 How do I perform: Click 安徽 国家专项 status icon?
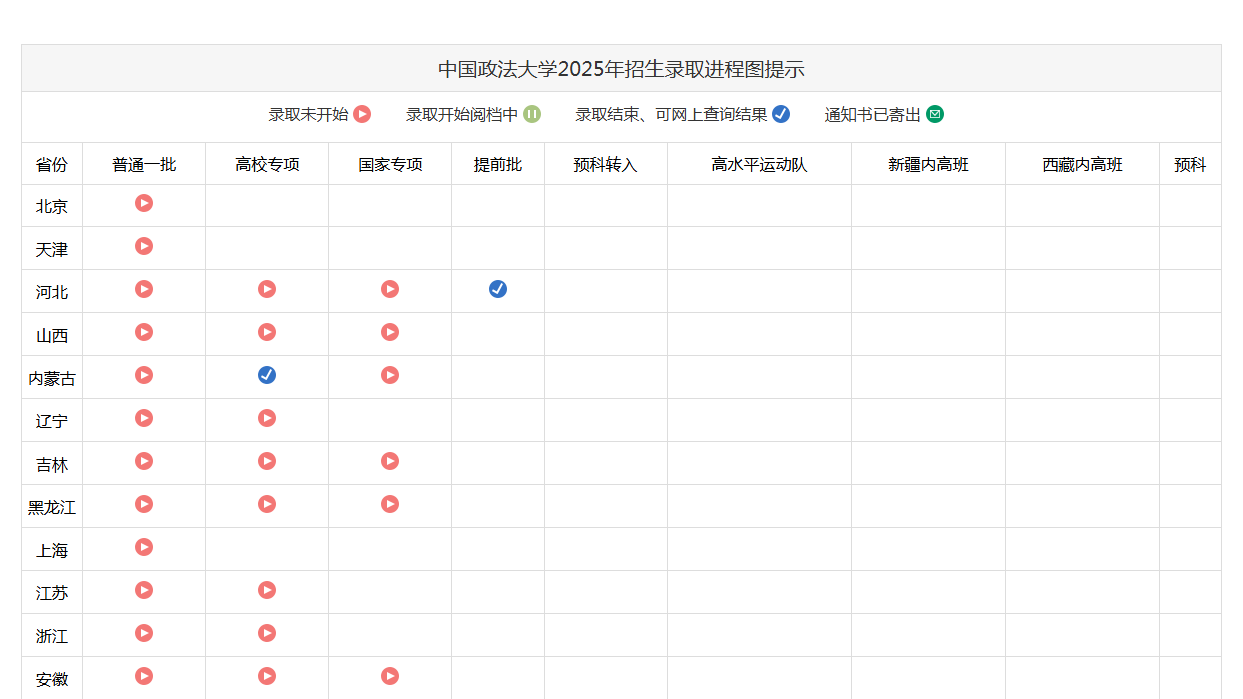pyautogui.click(x=390, y=676)
